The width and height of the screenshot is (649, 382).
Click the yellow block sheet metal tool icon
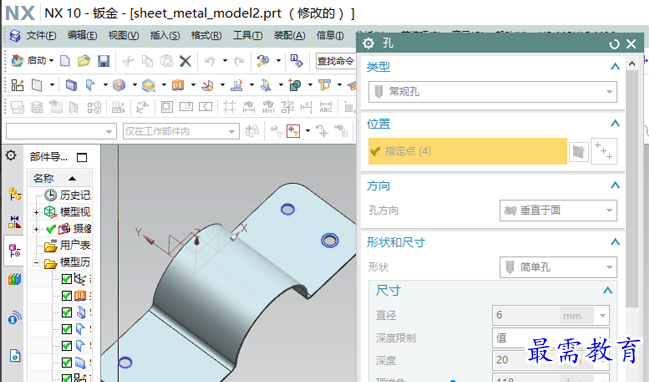coord(149,85)
